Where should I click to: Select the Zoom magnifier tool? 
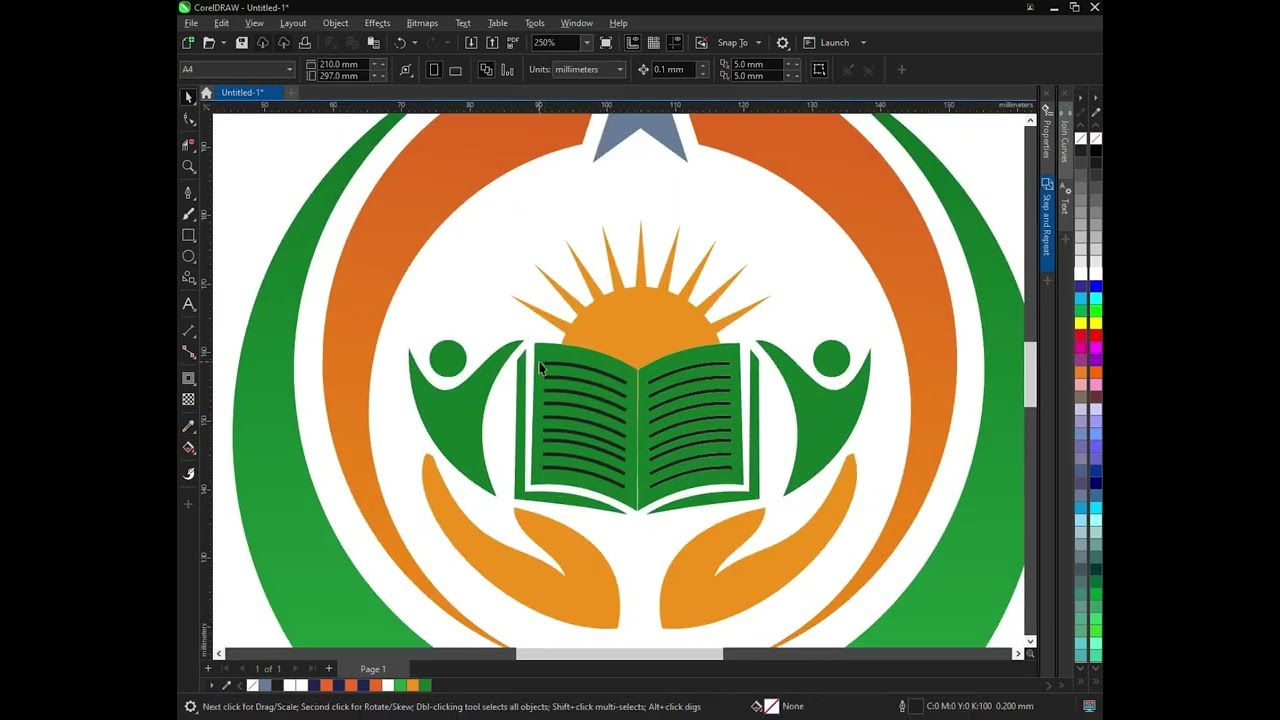[x=188, y=167]
